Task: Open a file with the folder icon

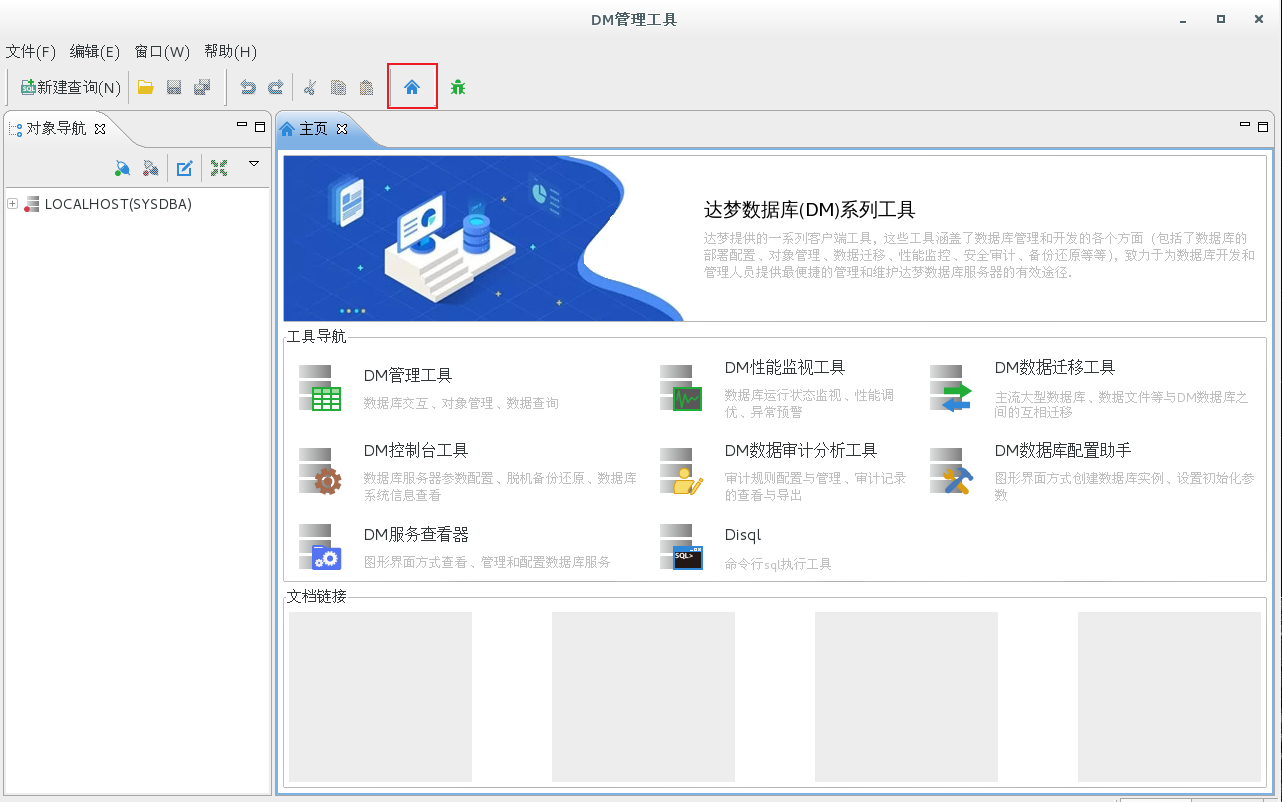Action: [x=146, y=88]
